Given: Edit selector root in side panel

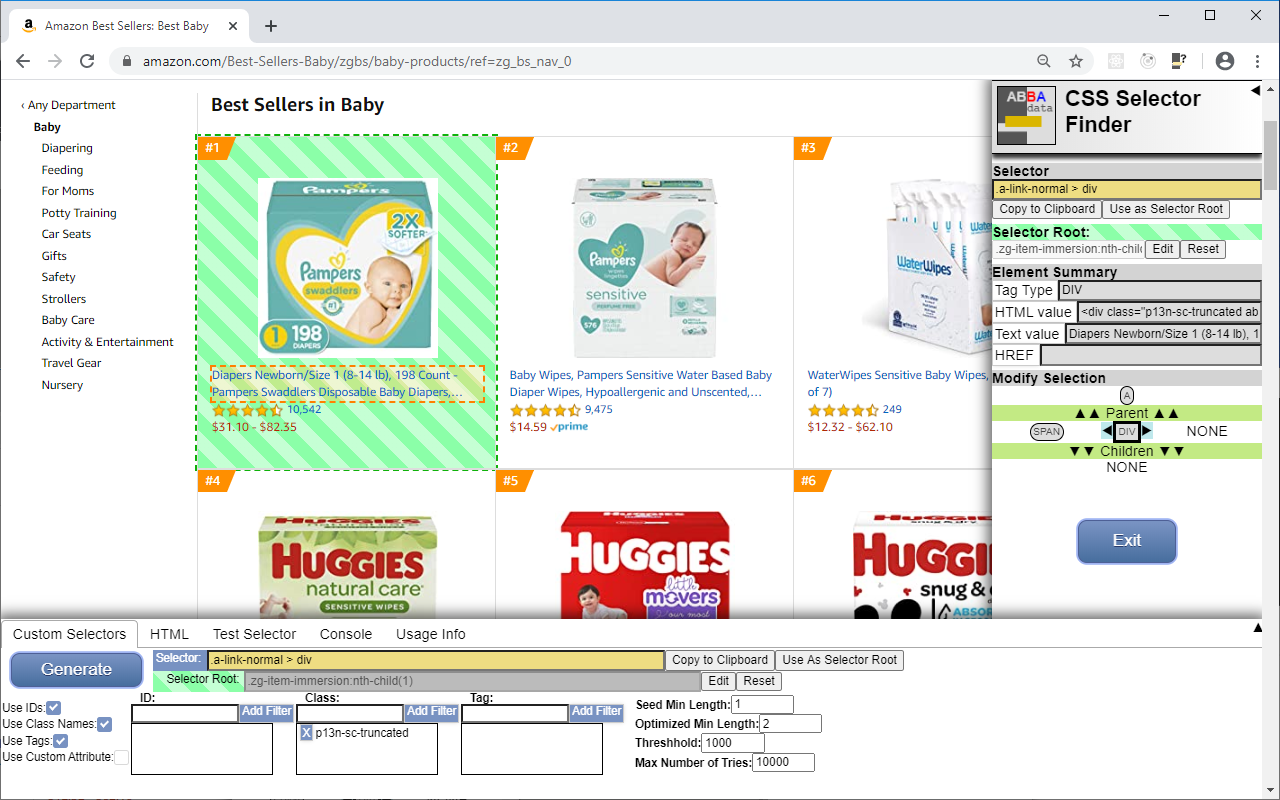Looking at the screenshot, I should click(x=1162, y=249).
